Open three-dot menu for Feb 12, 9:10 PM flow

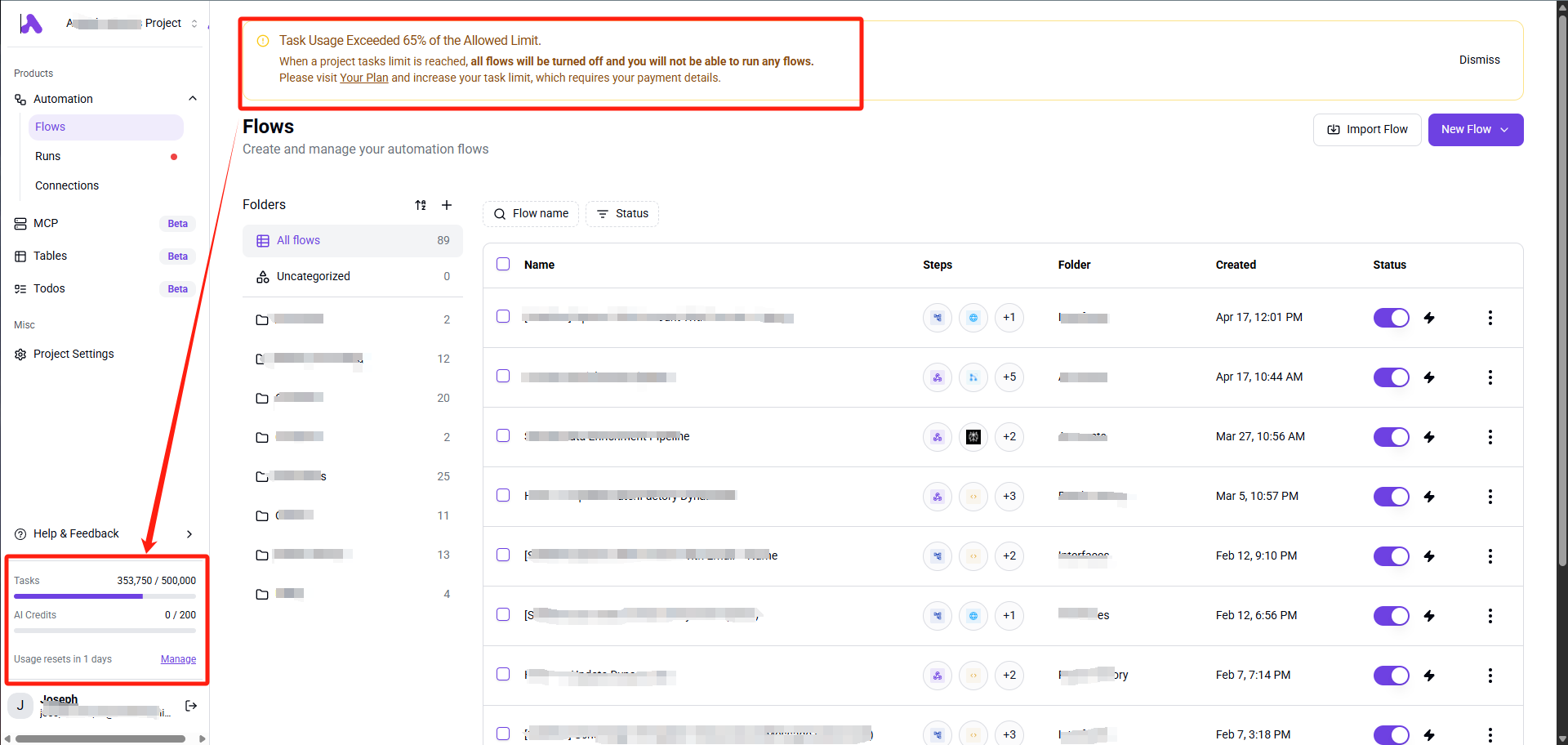(1490, 556)
